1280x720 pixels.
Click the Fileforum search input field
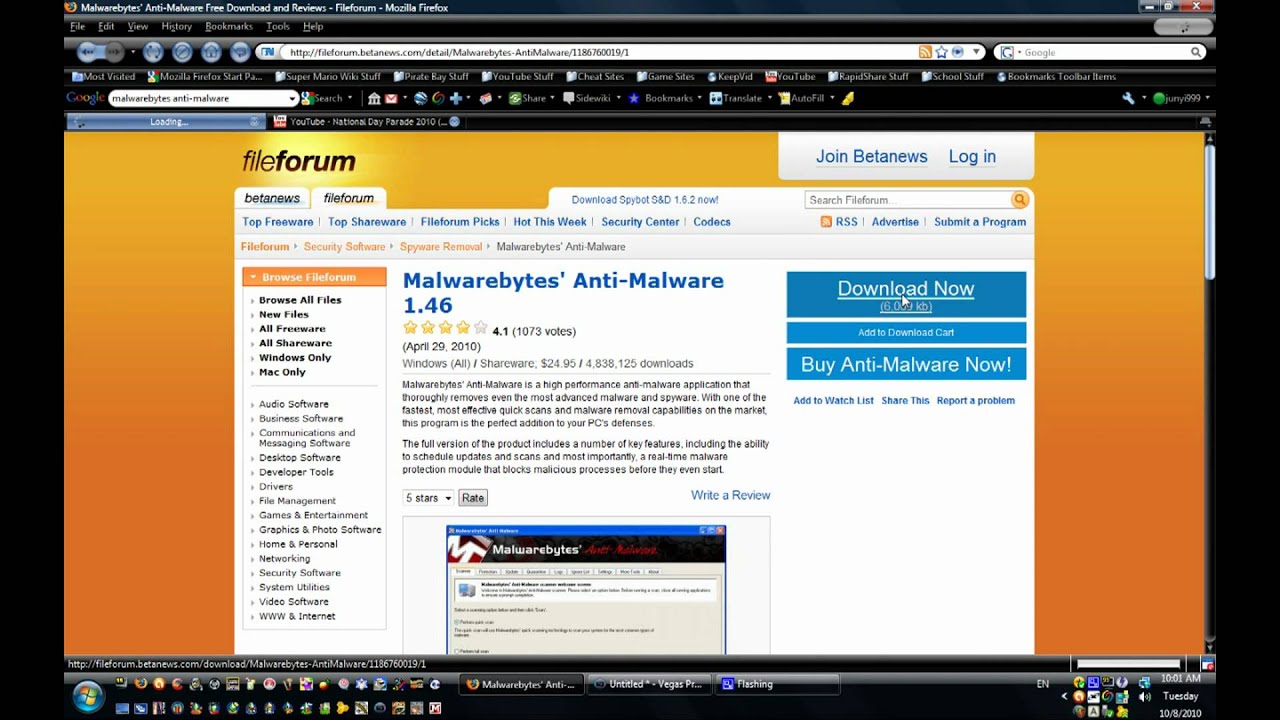(908, 200)
